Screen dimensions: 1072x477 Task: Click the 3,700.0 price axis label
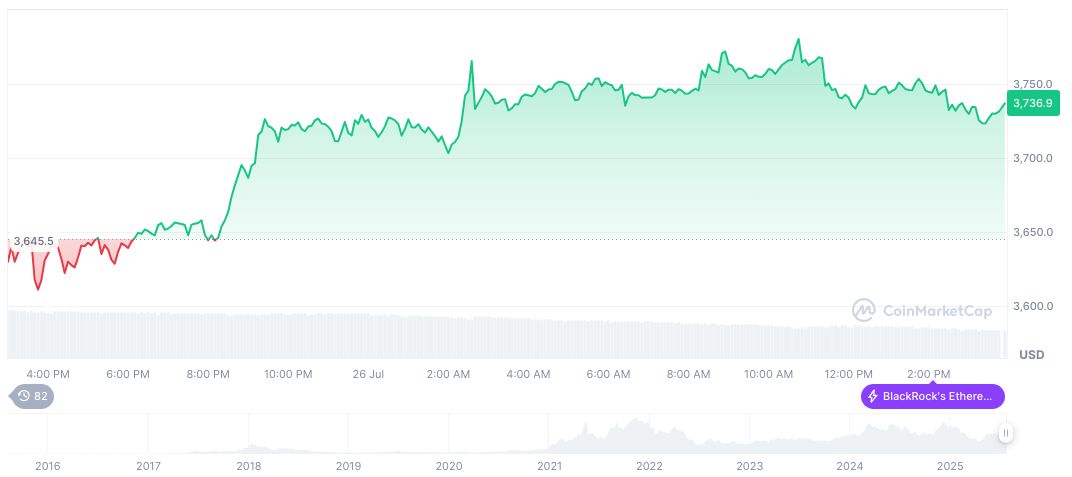1030,158
